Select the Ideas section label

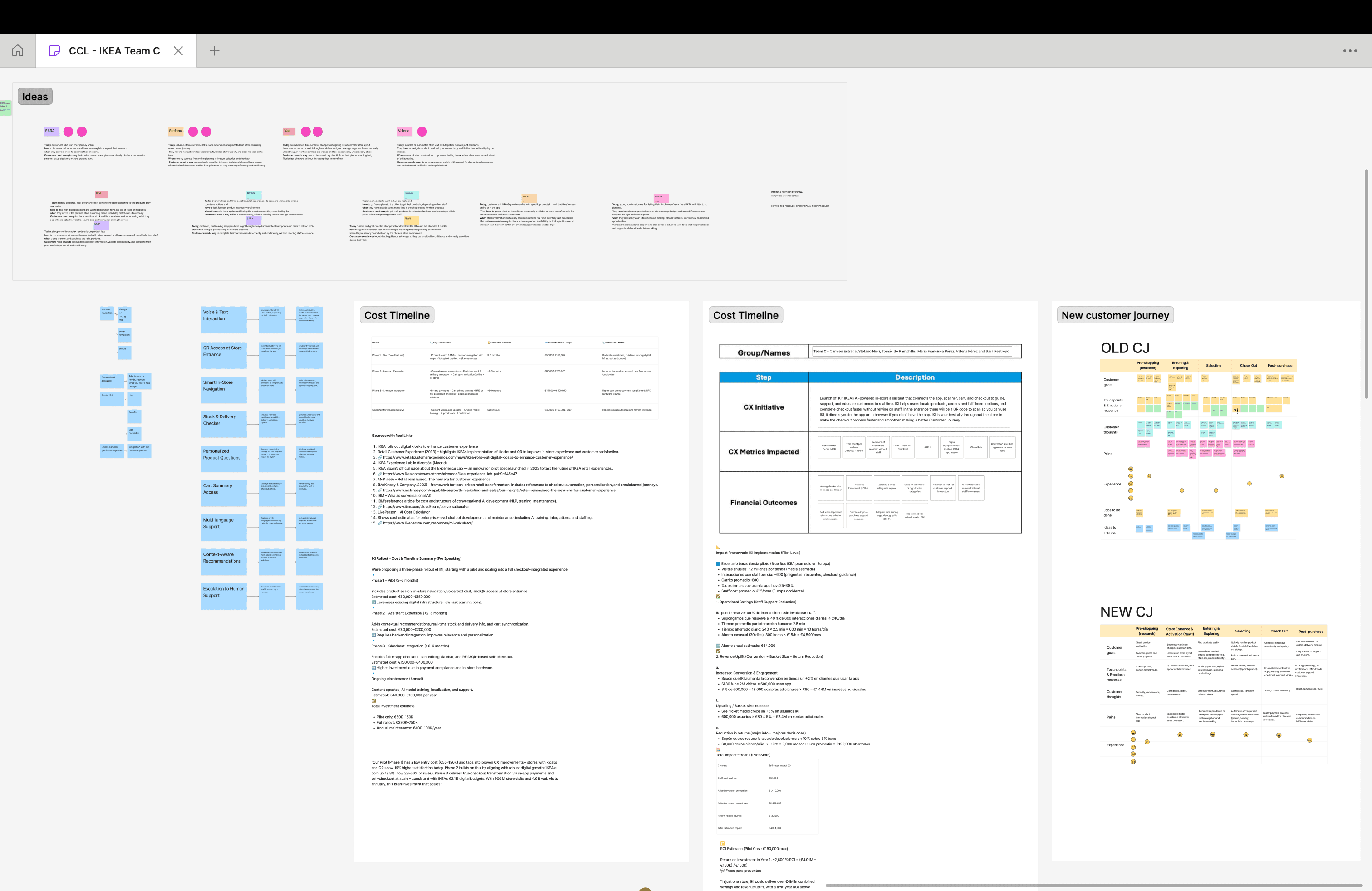[x=35, y=96]
